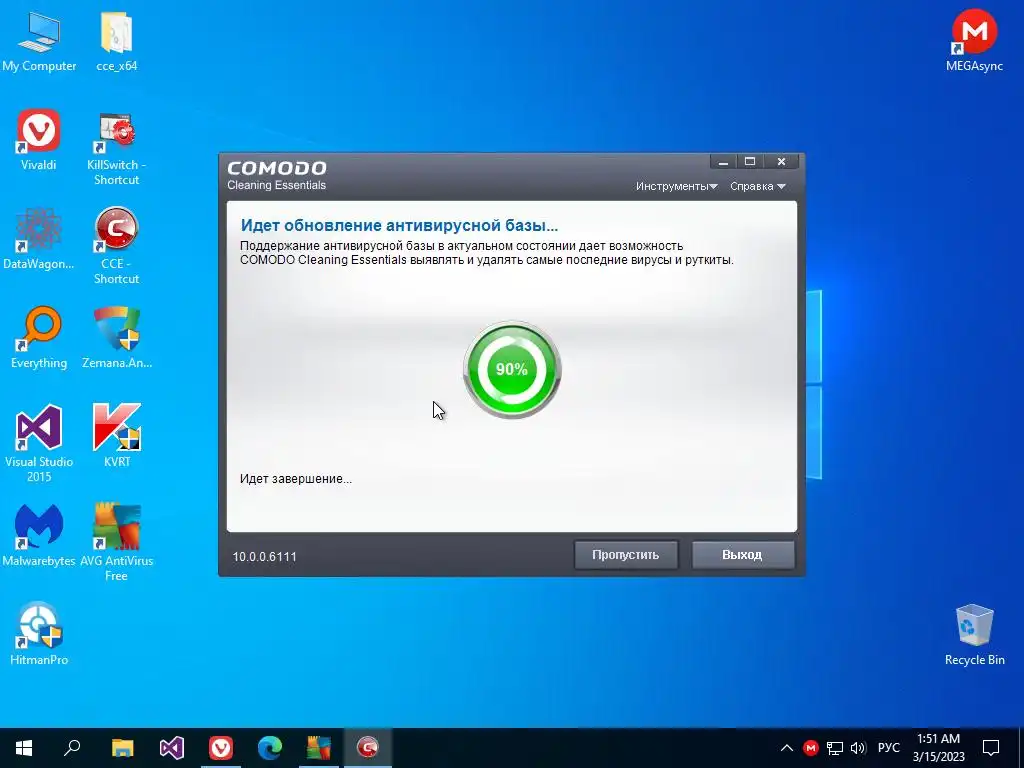The width and height of the screenshot is (1024, 768).
Task: Select Comodo Cleaning Essentials taskbar button
Action: pyautogui.click(x=368, y=748)
